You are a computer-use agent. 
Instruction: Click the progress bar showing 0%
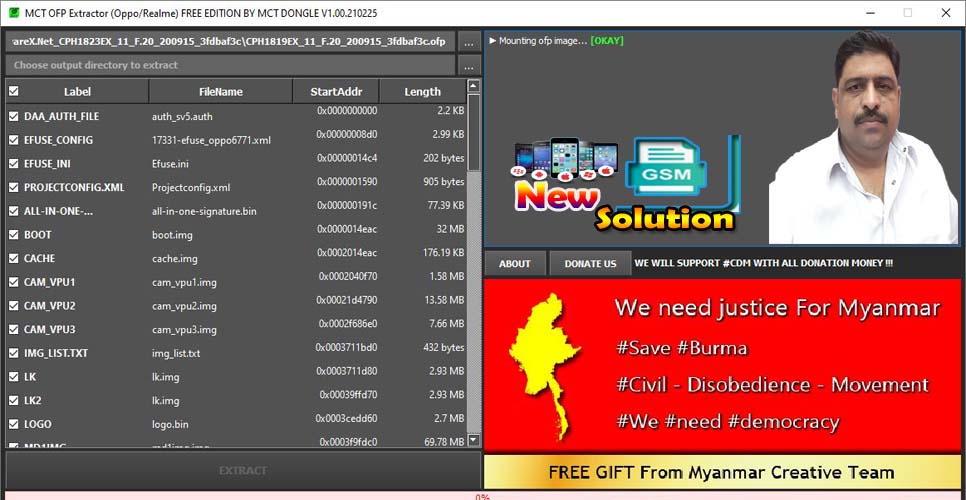point(483,496)
